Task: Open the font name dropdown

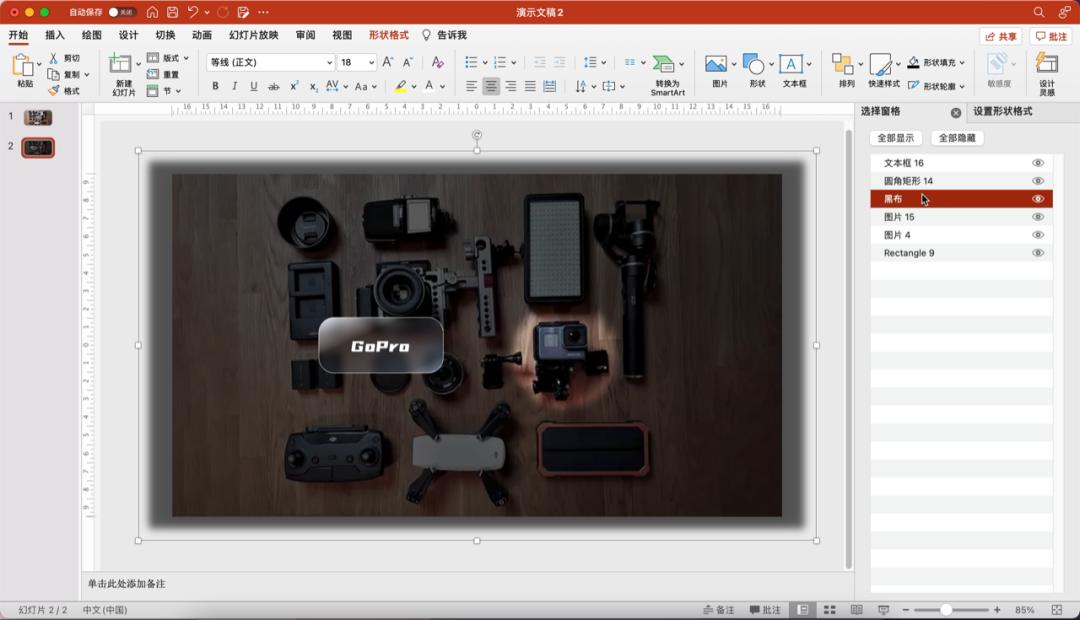Action: tap(329, 63)
